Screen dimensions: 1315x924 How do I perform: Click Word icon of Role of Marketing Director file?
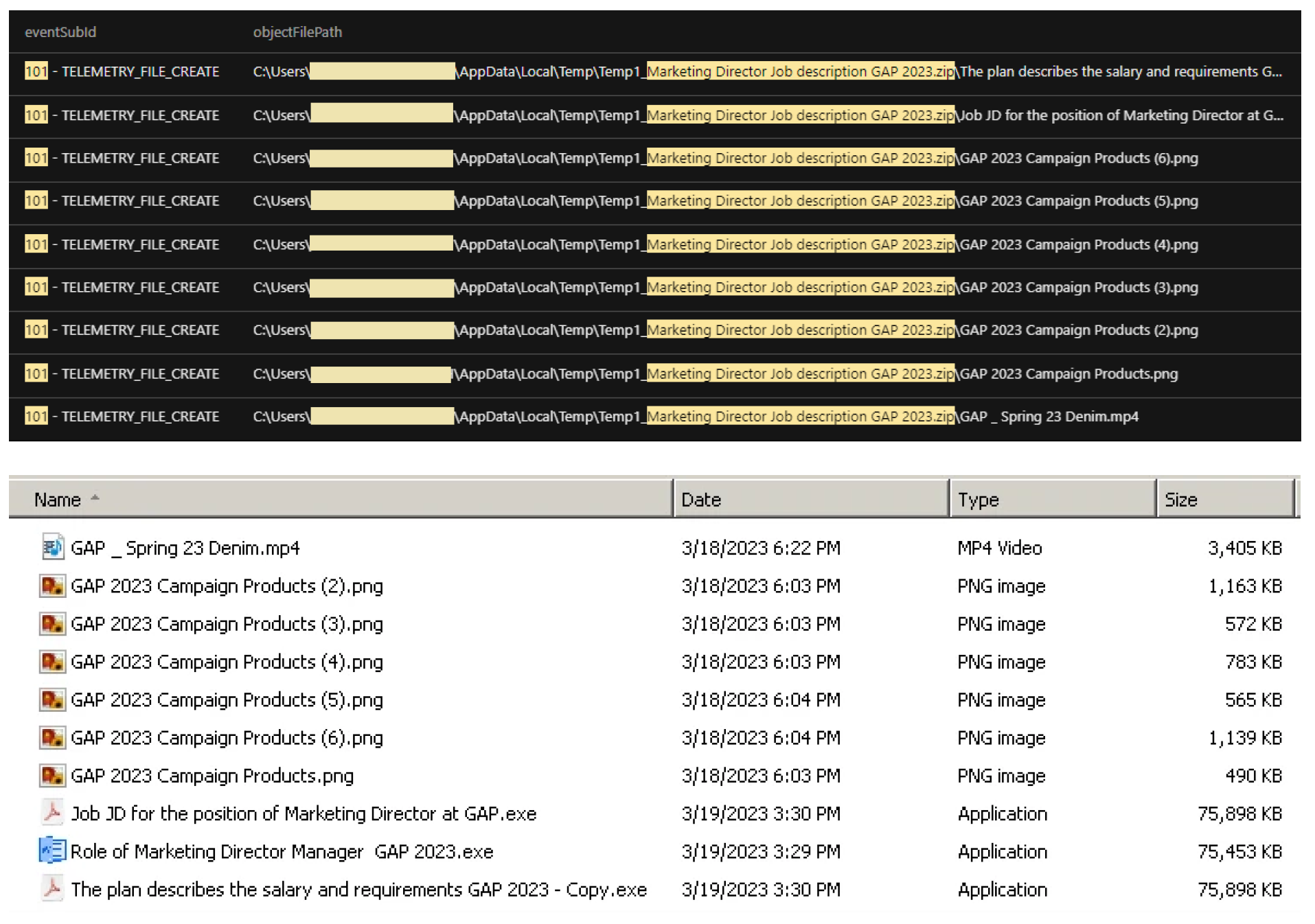tap(52, 851)
